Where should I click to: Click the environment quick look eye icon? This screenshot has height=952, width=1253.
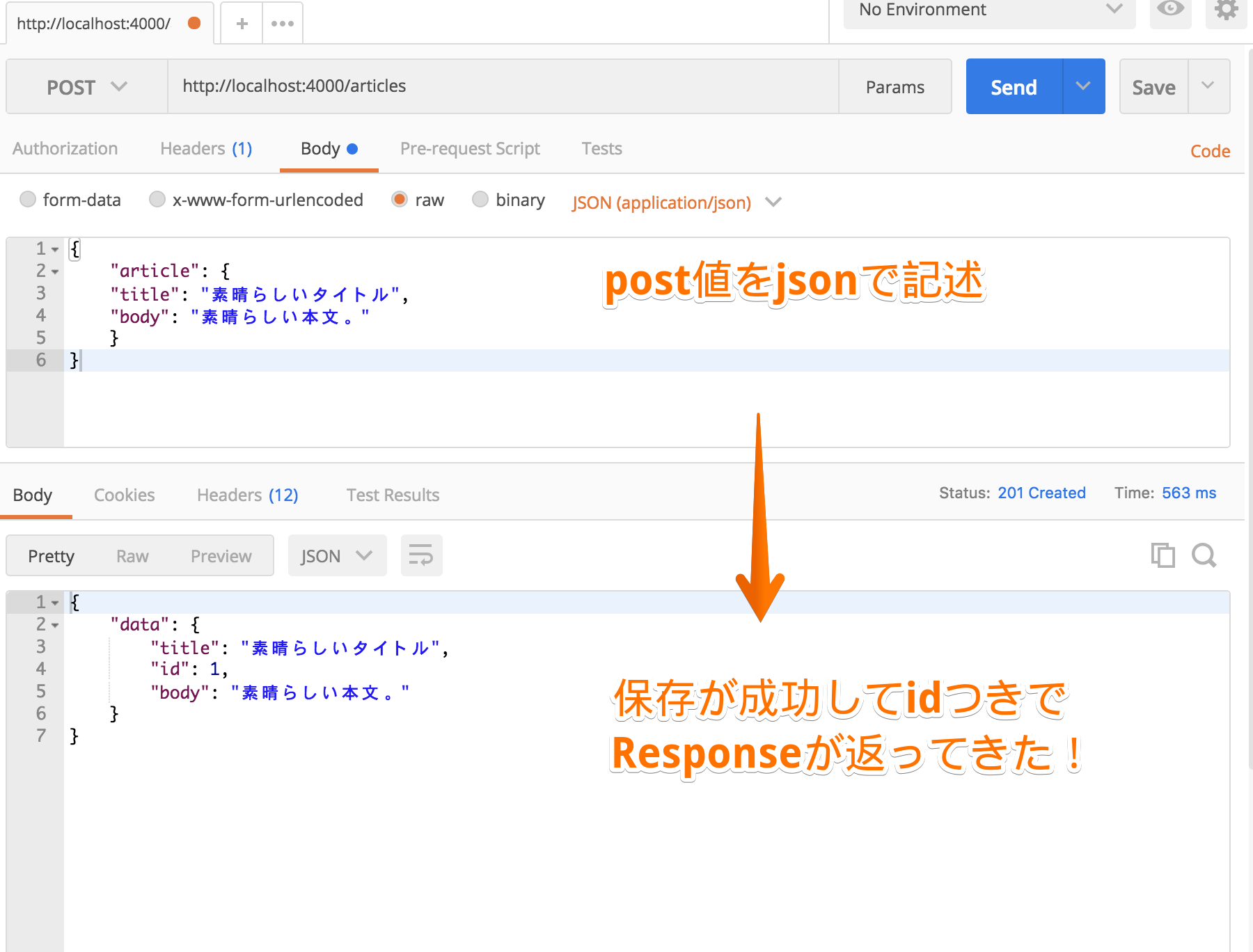1171,9
